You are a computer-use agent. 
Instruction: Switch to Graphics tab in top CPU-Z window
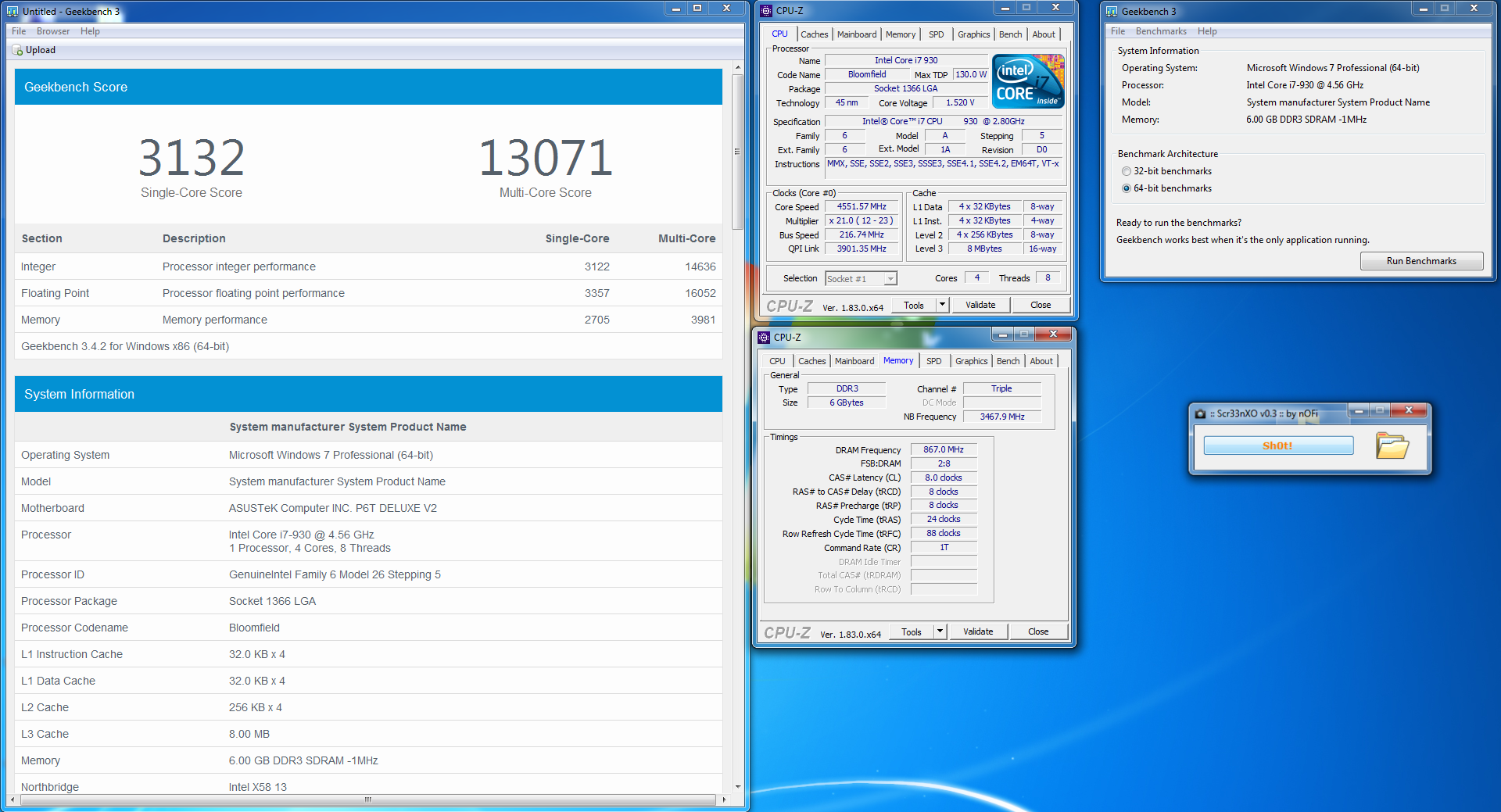pyautogui.click(x=973, y=34)
